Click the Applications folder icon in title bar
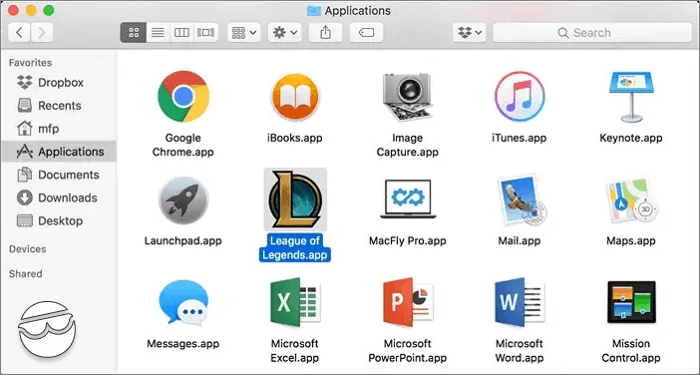This screenshot has height=375, width=700. tap(314, 10)
